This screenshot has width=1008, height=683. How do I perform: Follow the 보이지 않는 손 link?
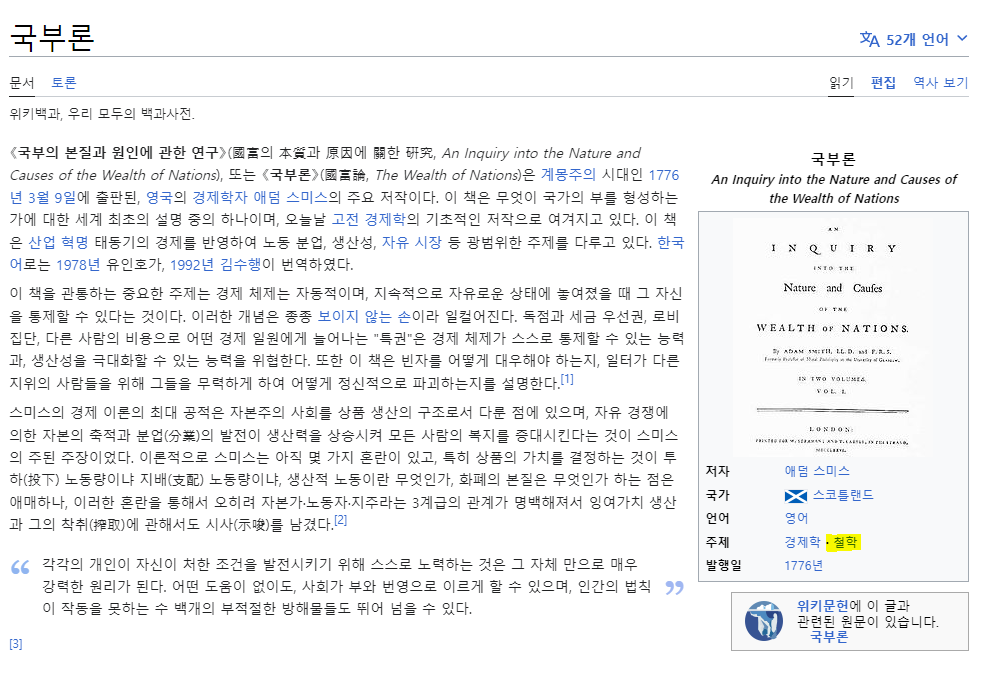tap(364, 316)
